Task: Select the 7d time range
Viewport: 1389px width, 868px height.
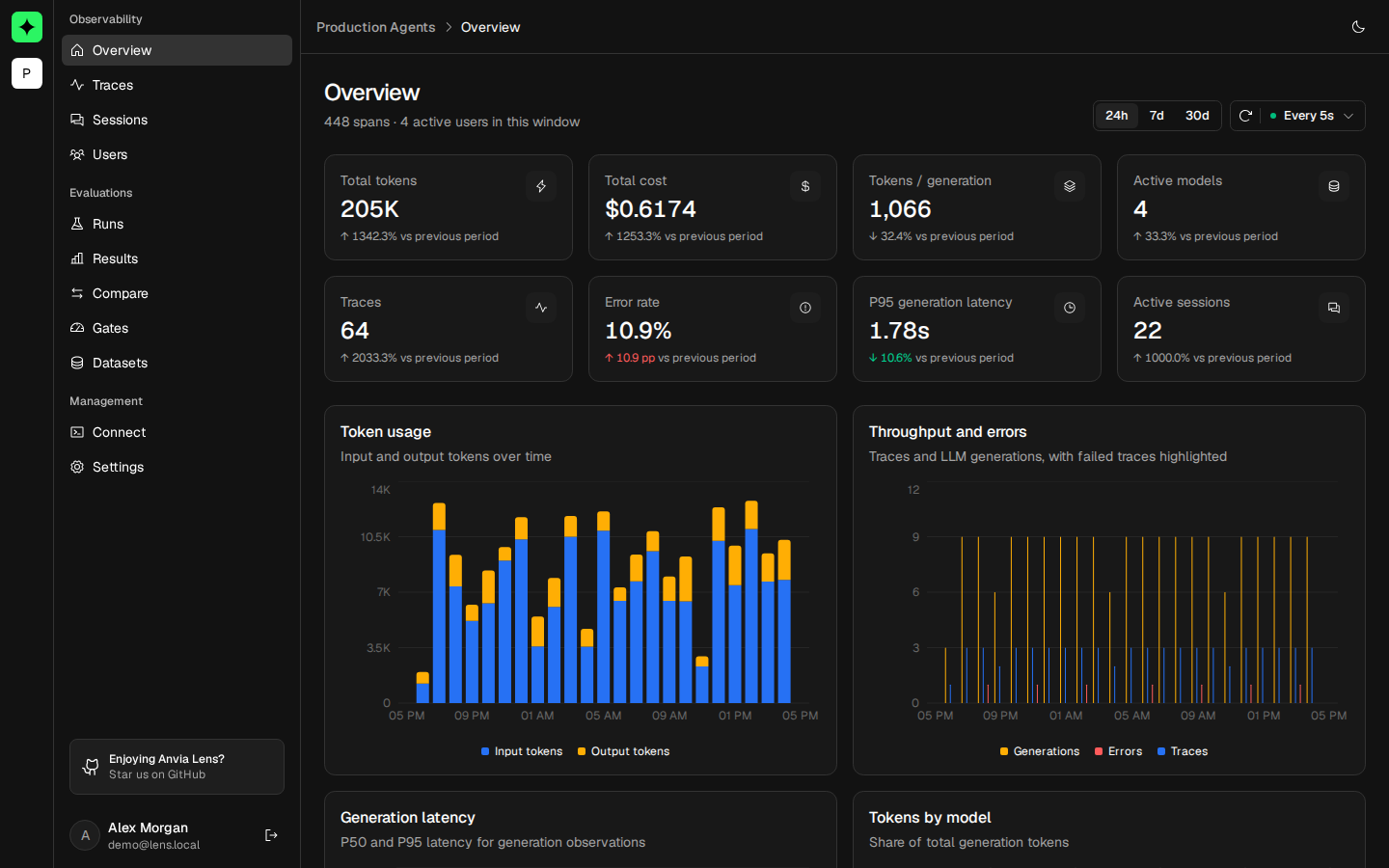Action: click(1157, 116)
